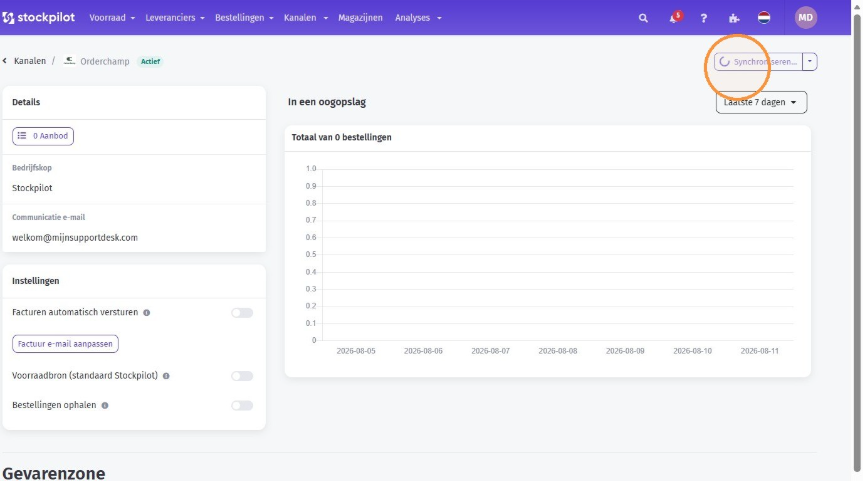Change language via the Dutch flag
Viewport: 864px width, 481px height.
764,18
